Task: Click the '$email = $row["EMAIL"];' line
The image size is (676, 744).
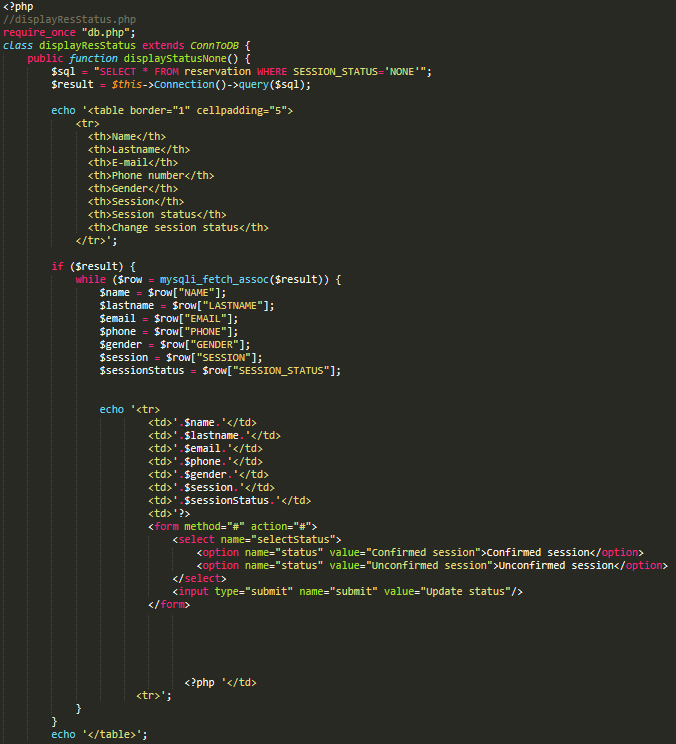Action: [x=169, y=319]
